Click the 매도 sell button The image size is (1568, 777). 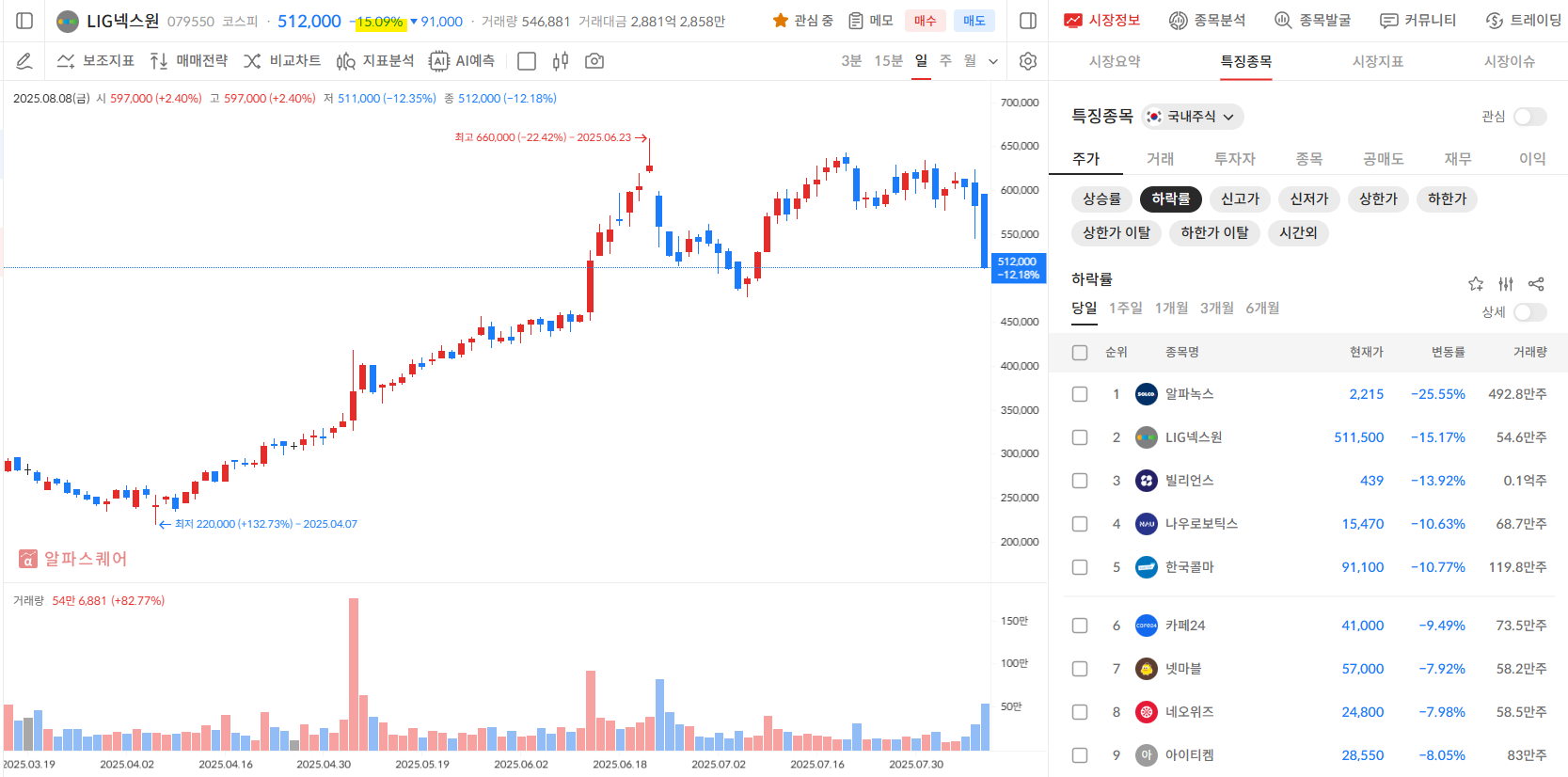[x=974, y=21]
